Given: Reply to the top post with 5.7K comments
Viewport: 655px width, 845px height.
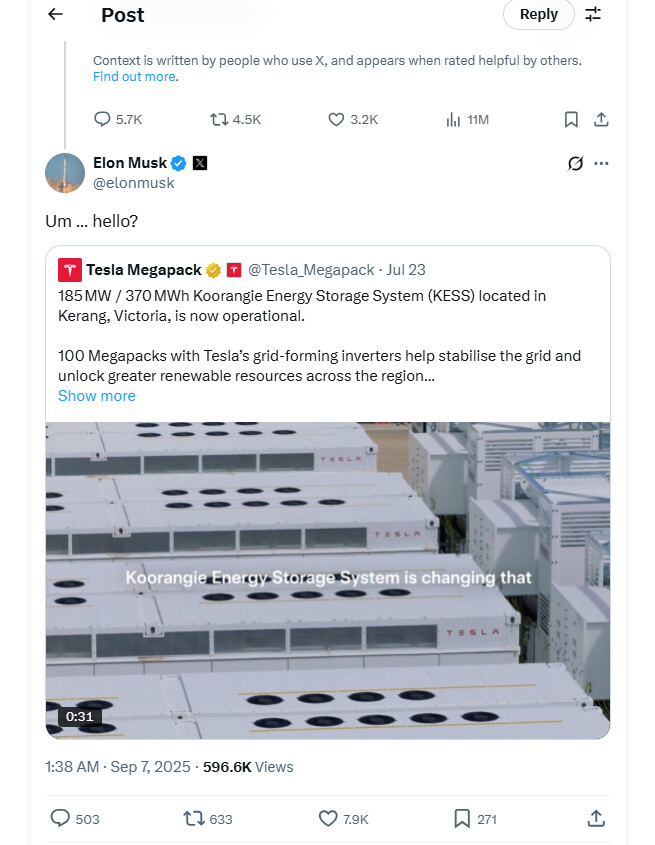Looking at the screenshot, I should [102, 119].
